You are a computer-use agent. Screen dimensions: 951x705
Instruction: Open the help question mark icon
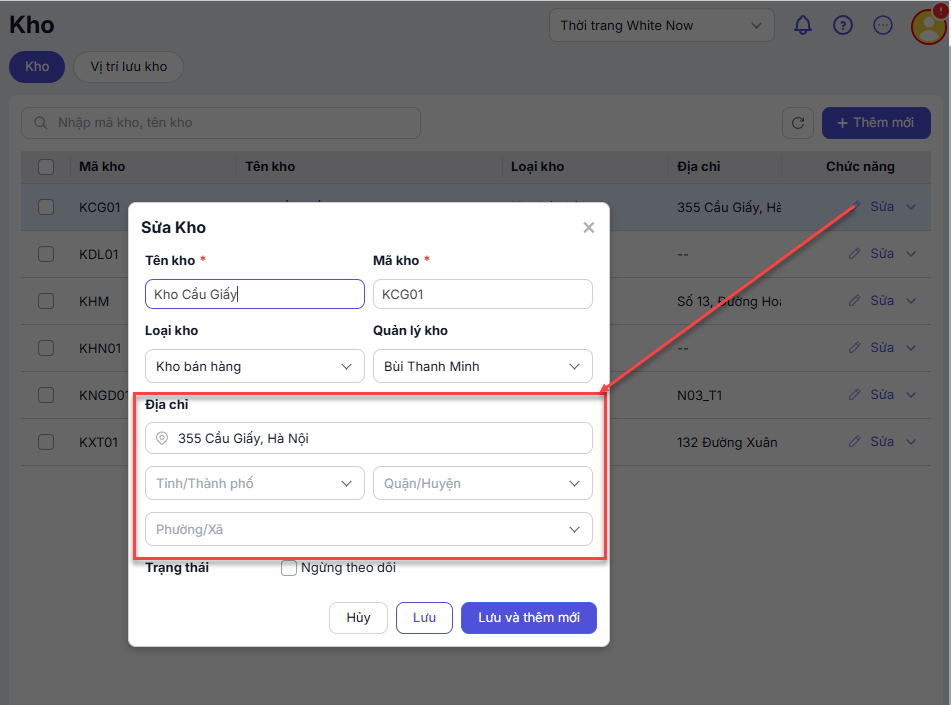click(x=843, y=26)
